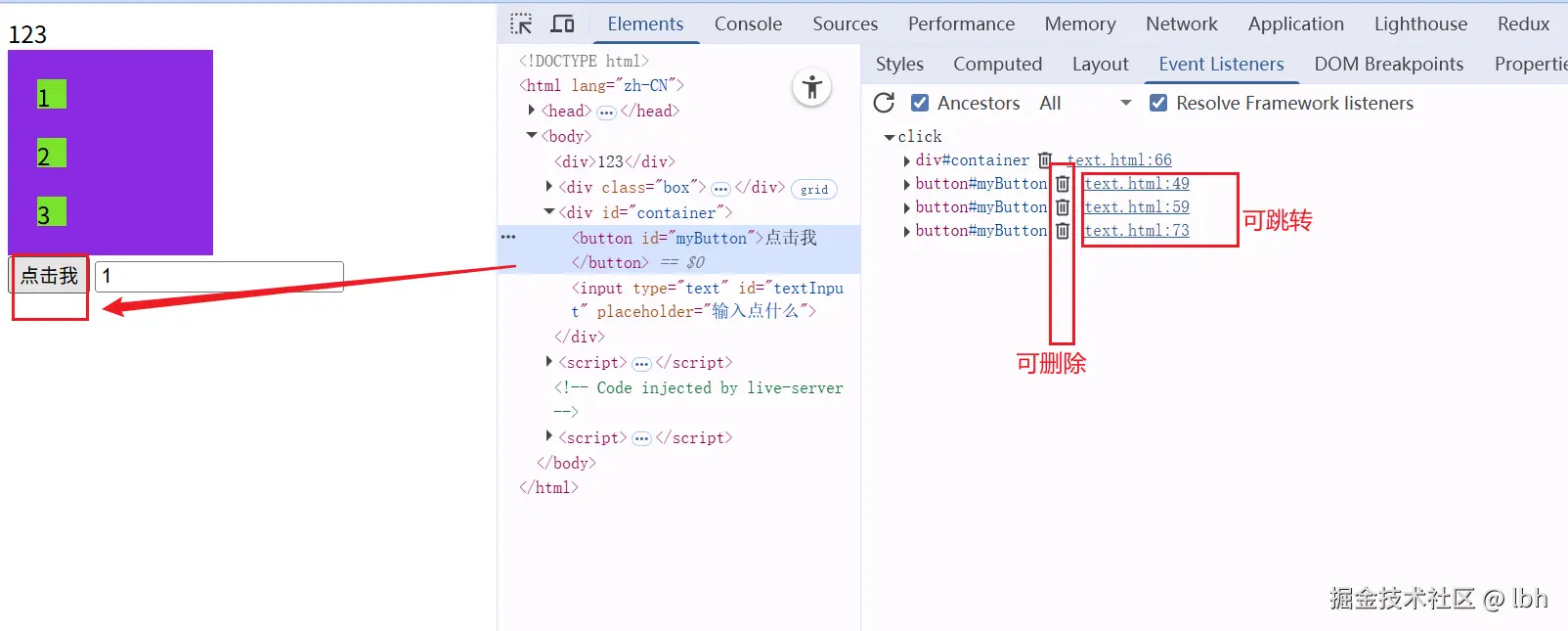Select the html lang zh-CN node
Image resolution: width=1568 pixels, height=631 pixels.
[x=601, y=85]
